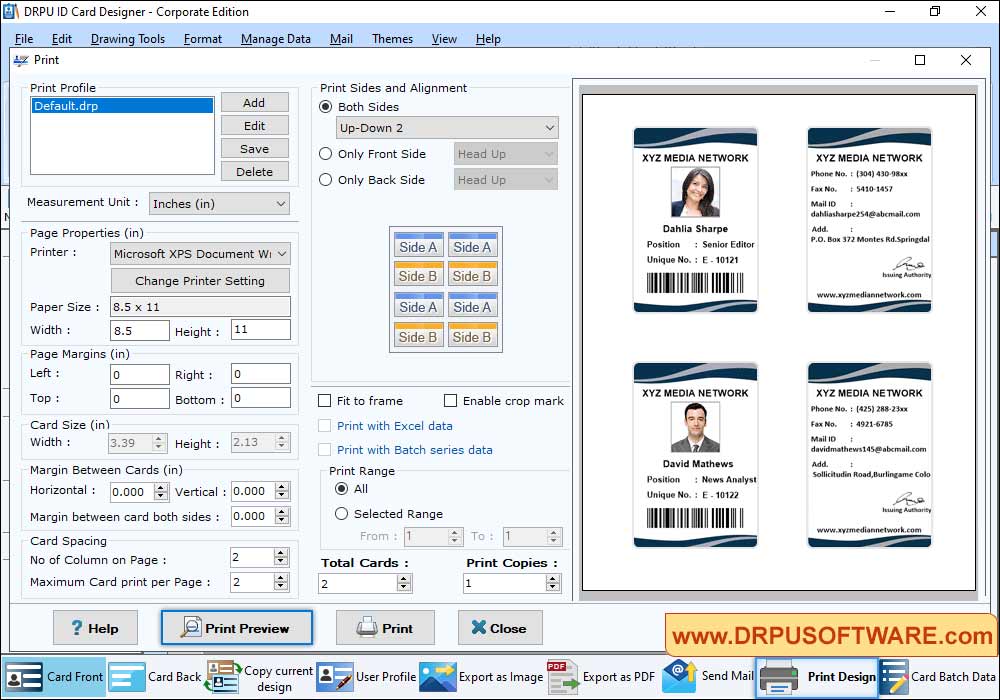Click the Card Front icon in bottom toolbar
This screenshot has width=1000, height=700.
pyautogui.click(x=24, y=677)
